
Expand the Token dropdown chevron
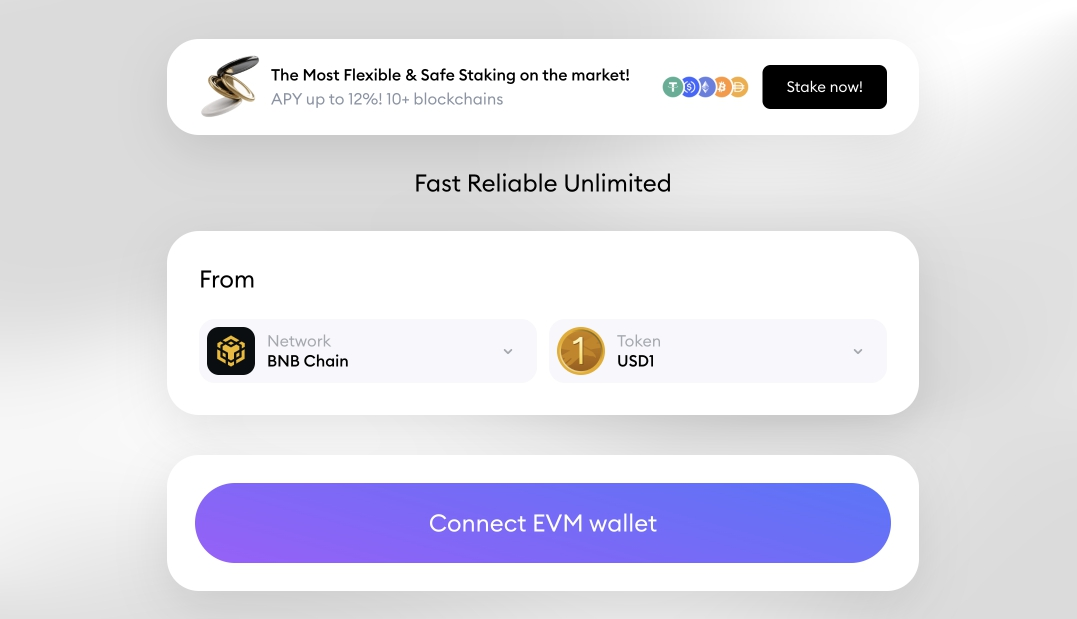pyautogui.click(x=858, y=351)
